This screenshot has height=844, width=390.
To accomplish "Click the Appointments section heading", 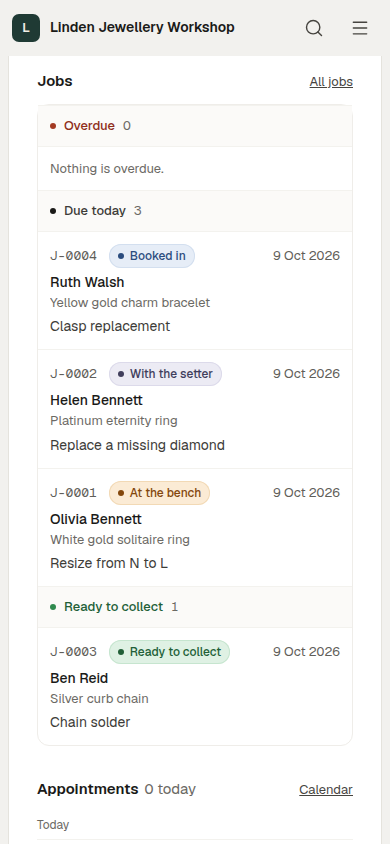I will [x=88, y=789].
